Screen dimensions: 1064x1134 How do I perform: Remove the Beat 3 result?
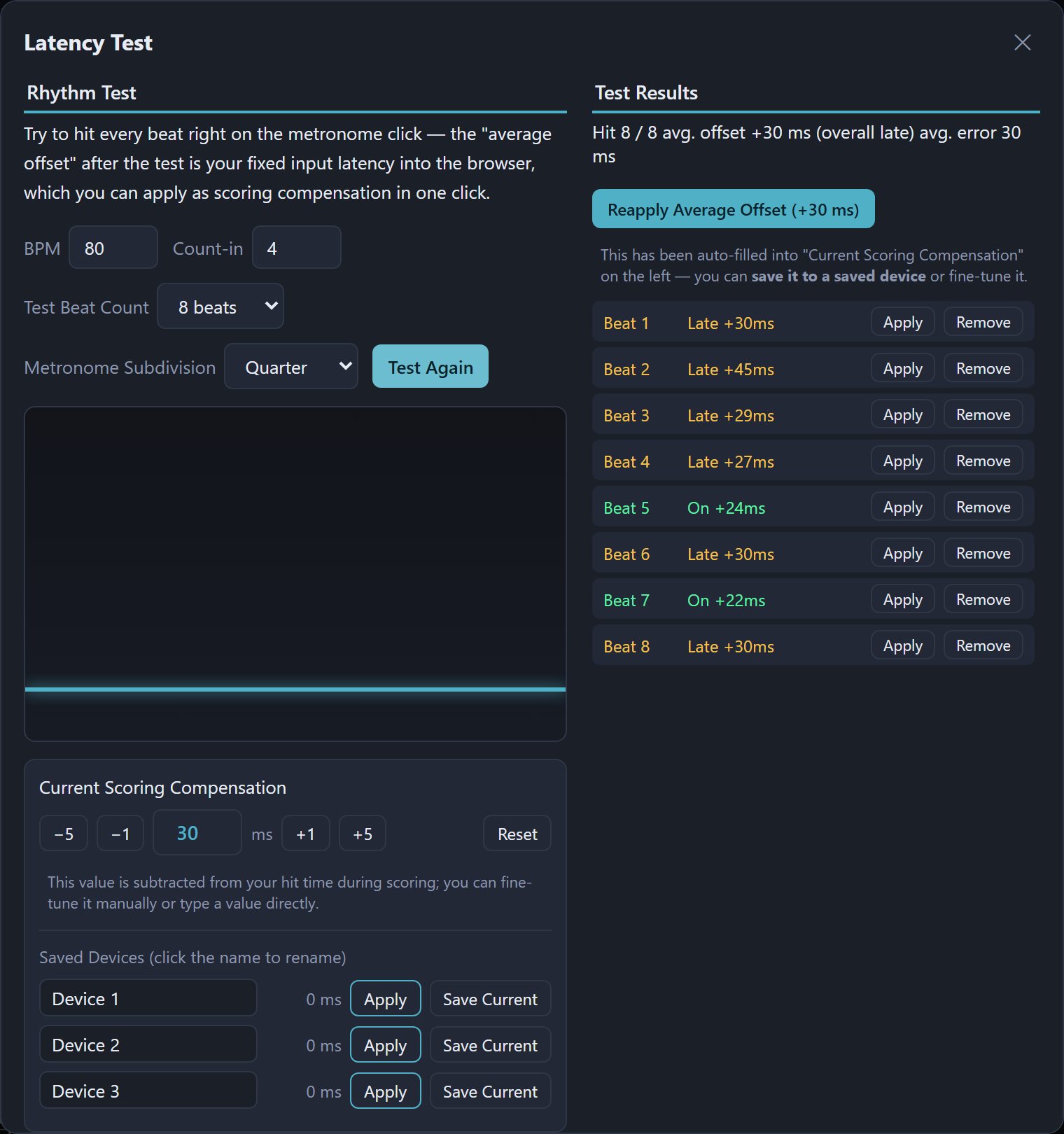983,414
